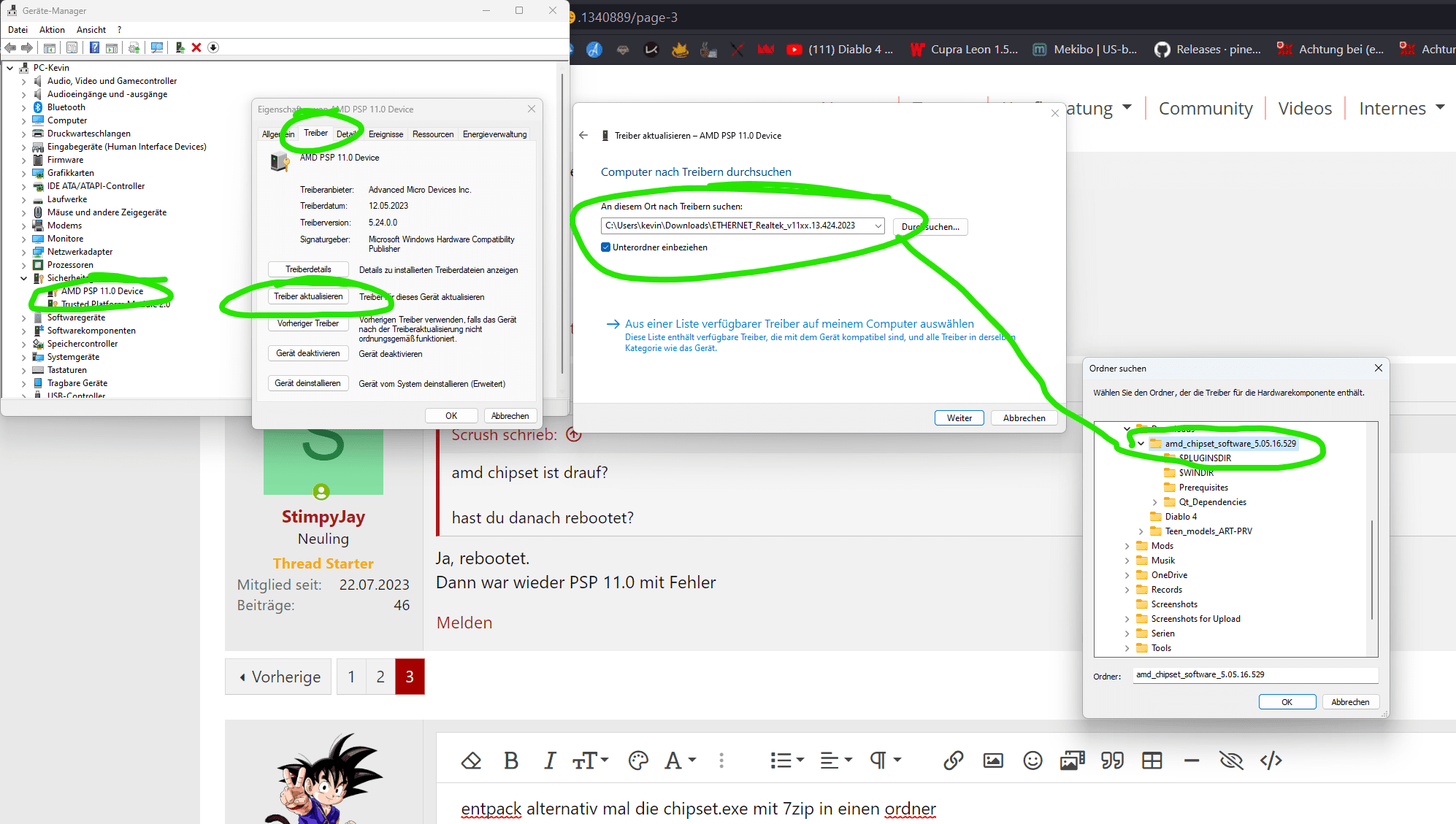Click OK in the Ordner suchen dialog

pos(1287,702)
